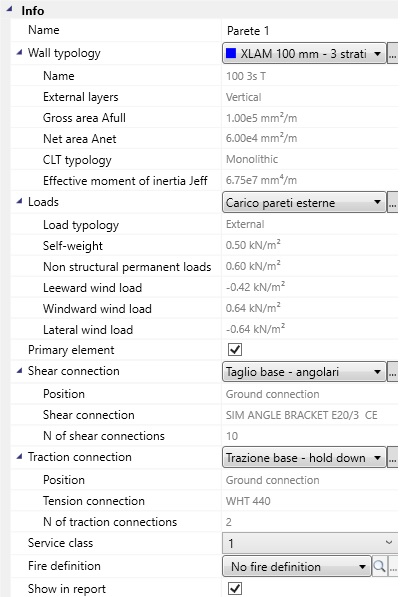Image resolution: width=400 pixels, height=597 pixels.
Task: Uncheck the Primary element checkbox
Action: [235, 350]
